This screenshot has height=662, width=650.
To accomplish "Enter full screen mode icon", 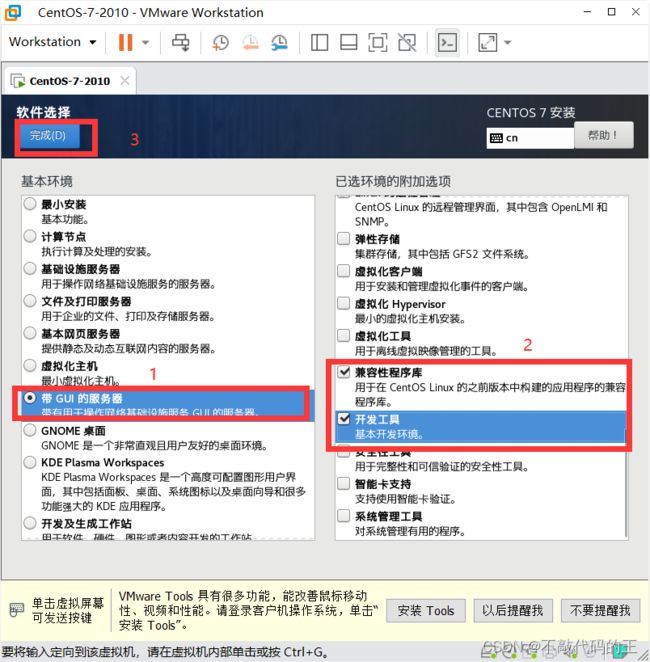I will (378, 42).
